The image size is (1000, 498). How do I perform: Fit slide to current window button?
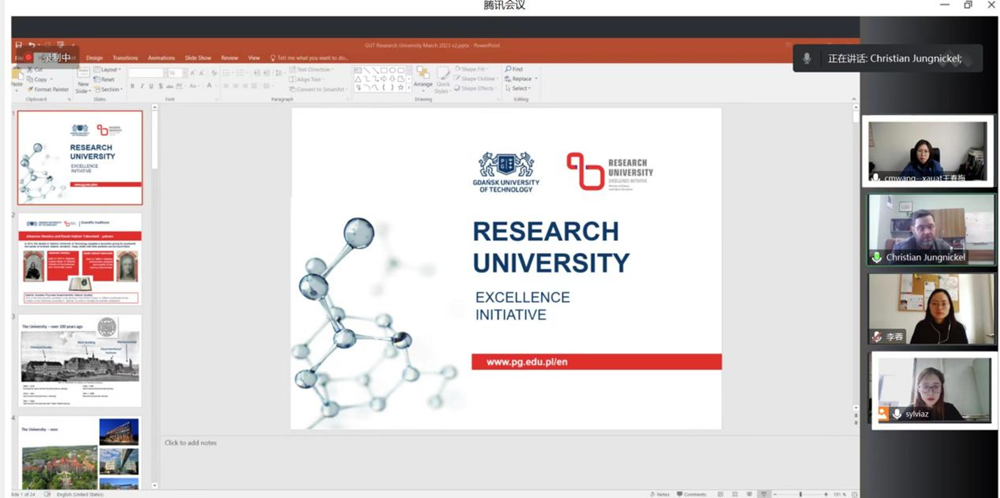pos(855,494)
